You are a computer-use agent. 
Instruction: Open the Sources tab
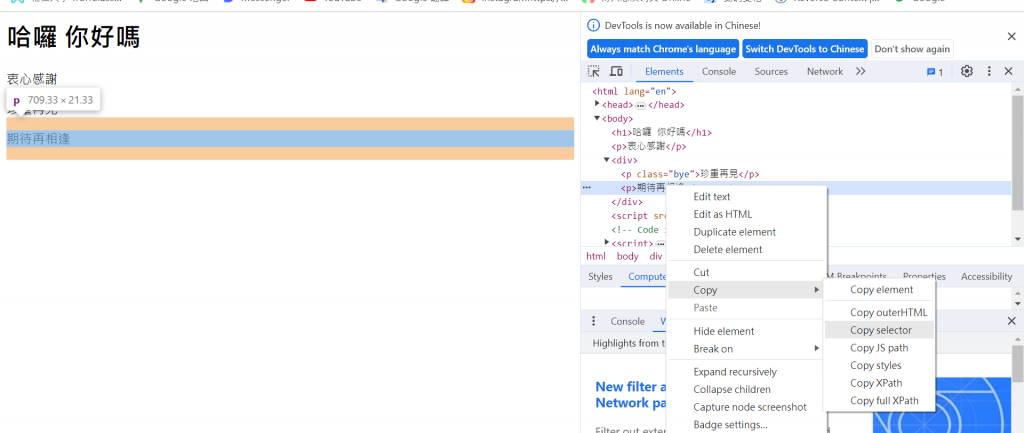coord(771,72)
